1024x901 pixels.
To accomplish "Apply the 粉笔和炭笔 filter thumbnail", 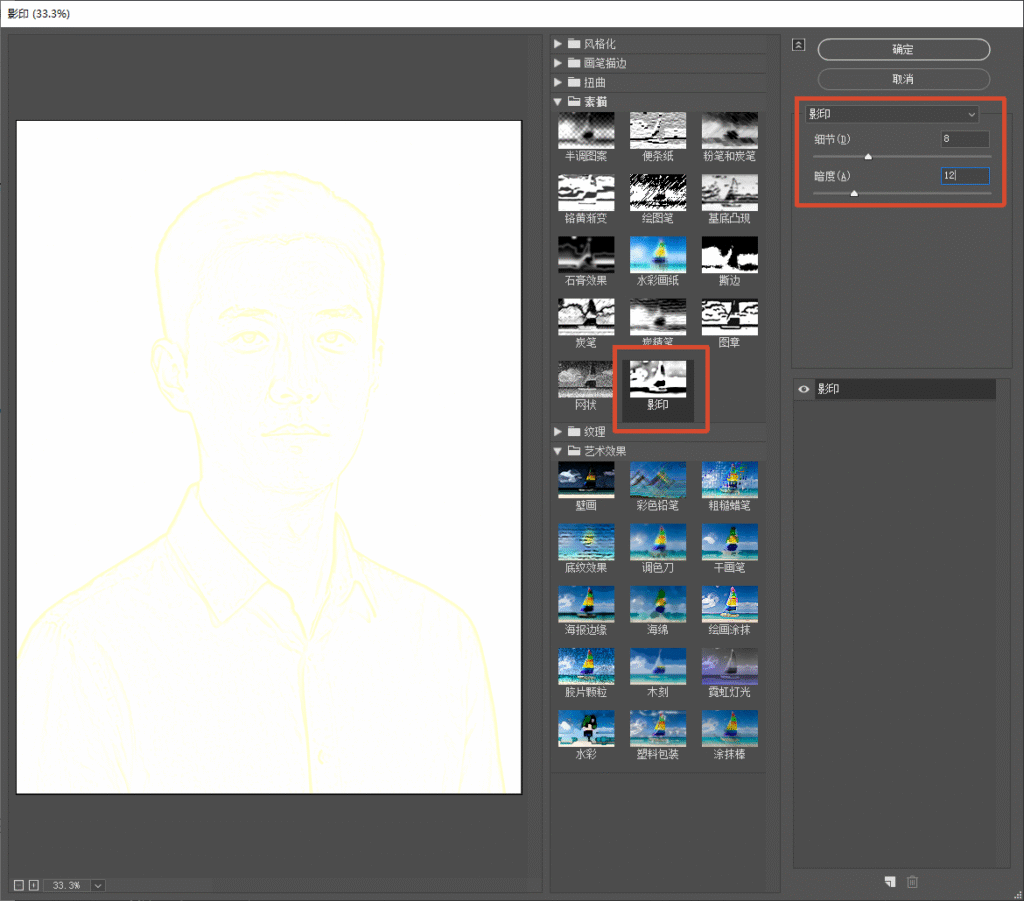I will [x=729, y=131].
